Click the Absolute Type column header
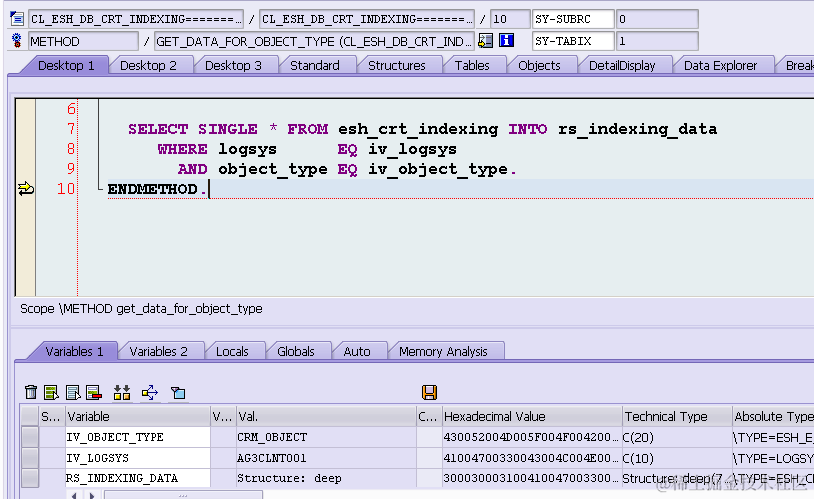The width and height of the screenshot is (814, 499). click(x=773, y=416)
